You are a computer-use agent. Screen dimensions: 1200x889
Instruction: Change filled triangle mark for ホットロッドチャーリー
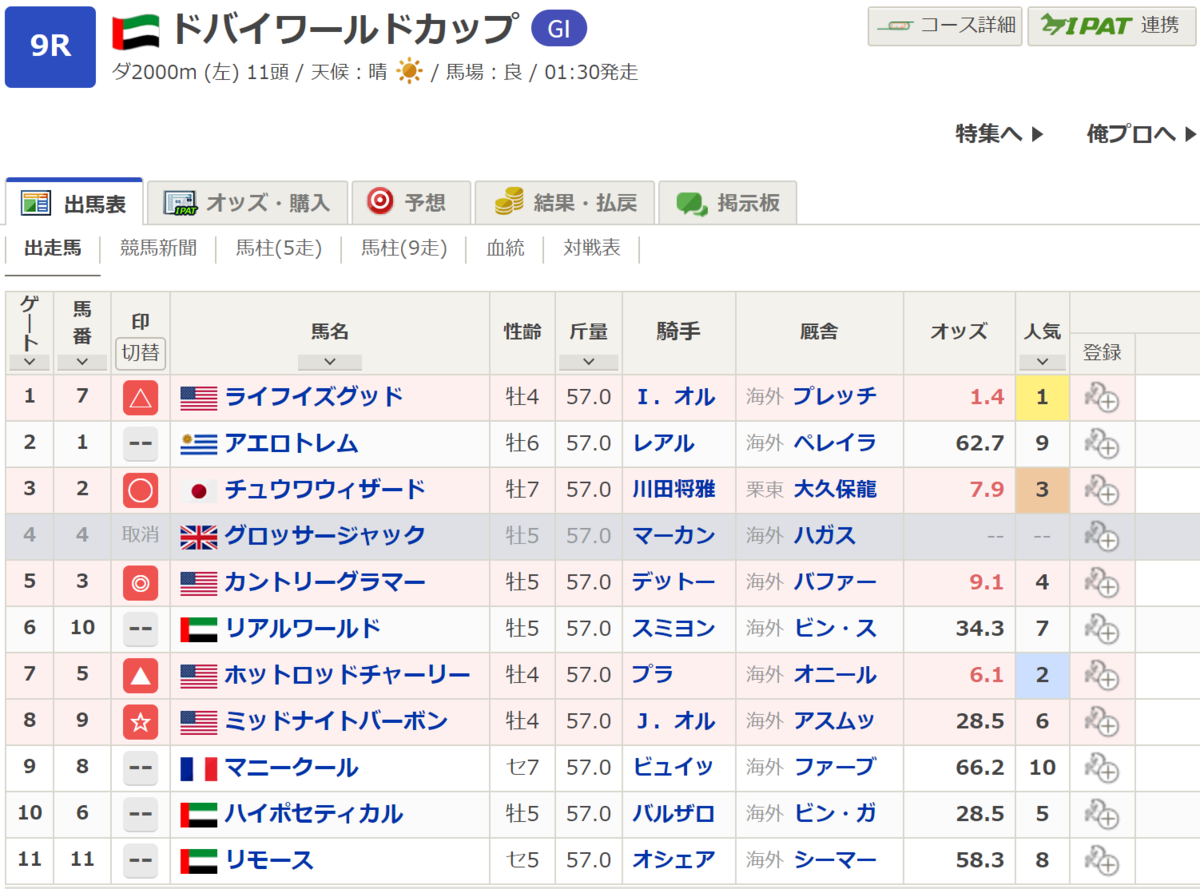tap(141, 676)
